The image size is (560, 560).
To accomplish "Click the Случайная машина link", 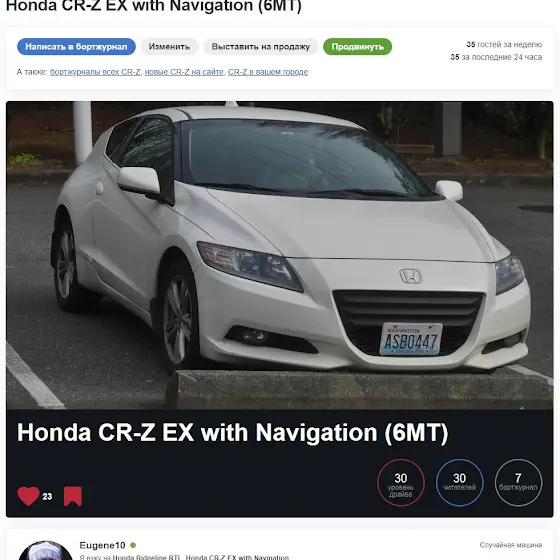I will point(511,545).
